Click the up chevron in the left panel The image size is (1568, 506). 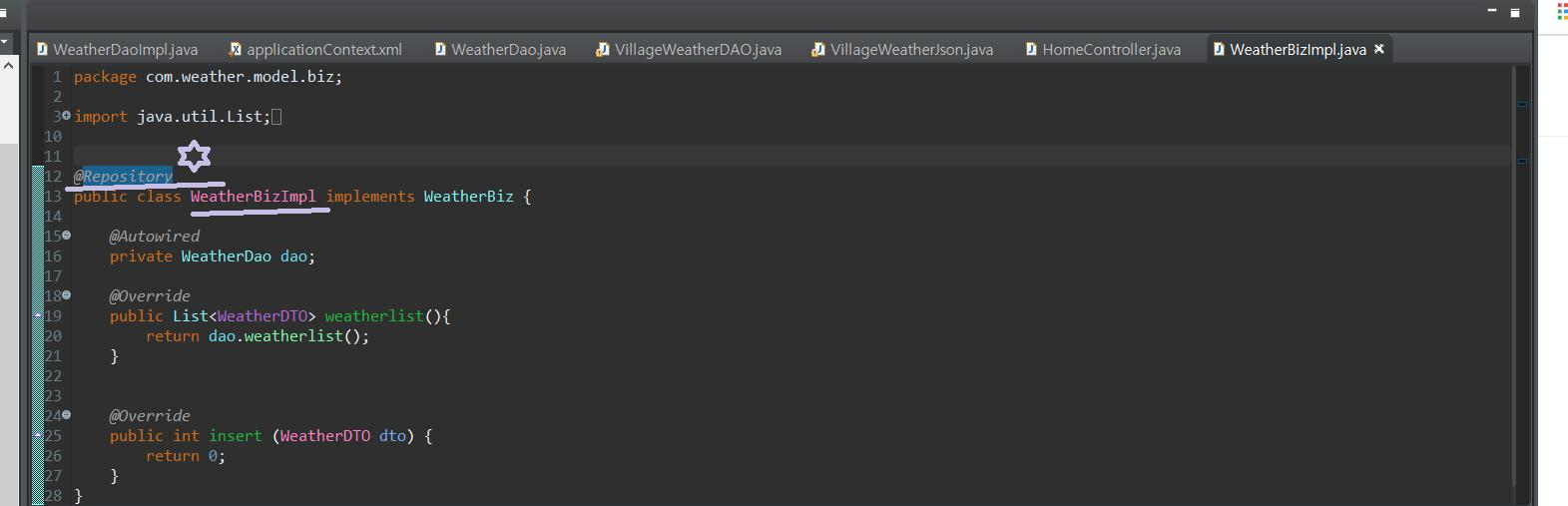(x=8, y=66)
